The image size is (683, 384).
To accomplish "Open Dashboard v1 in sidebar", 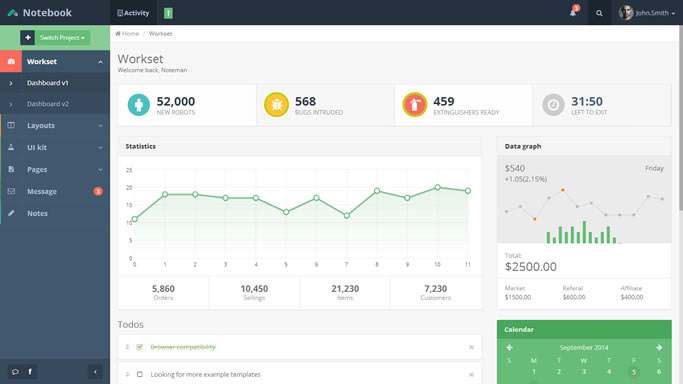I will tap(47, 83).
